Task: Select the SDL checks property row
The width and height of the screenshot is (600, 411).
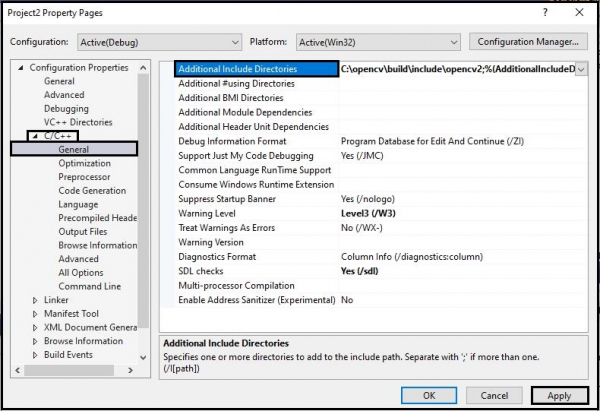Action: (381, 271)
